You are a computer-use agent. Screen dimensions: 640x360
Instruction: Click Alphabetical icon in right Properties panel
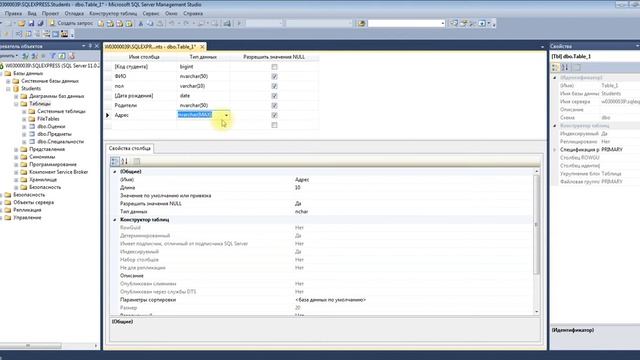pos(565,67)
